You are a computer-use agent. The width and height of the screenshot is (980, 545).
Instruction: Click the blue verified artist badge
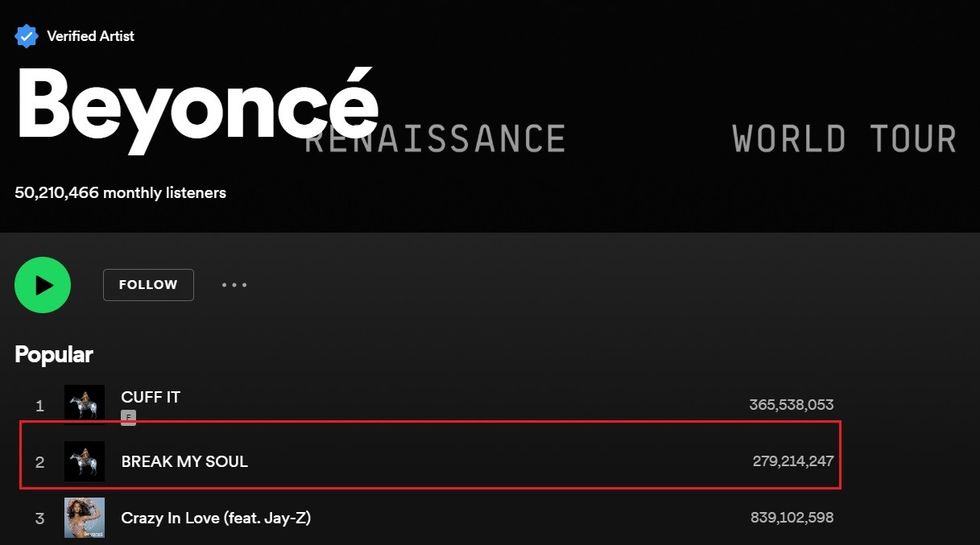(26, 36)
